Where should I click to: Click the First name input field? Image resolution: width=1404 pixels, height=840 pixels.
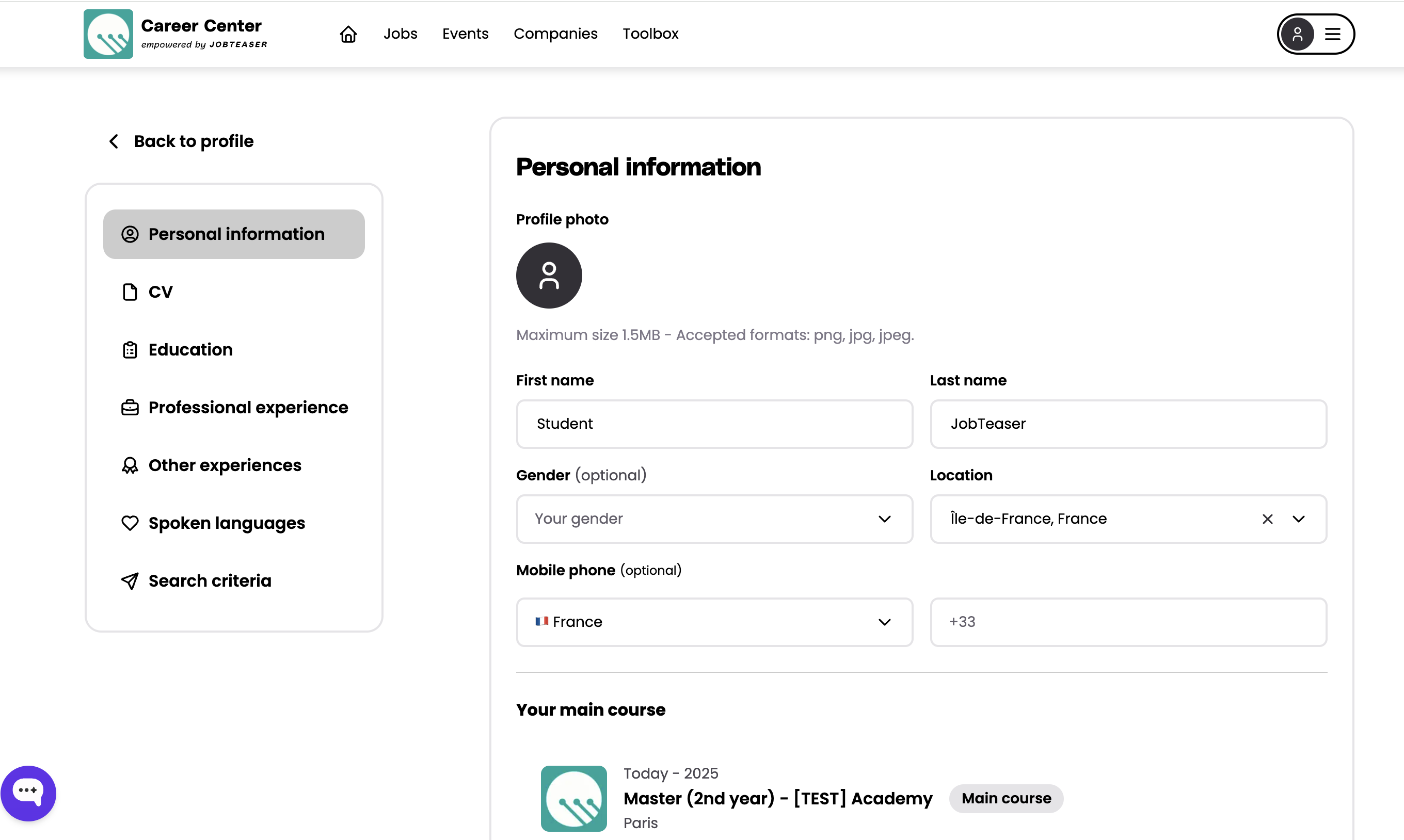coord(714,424)
